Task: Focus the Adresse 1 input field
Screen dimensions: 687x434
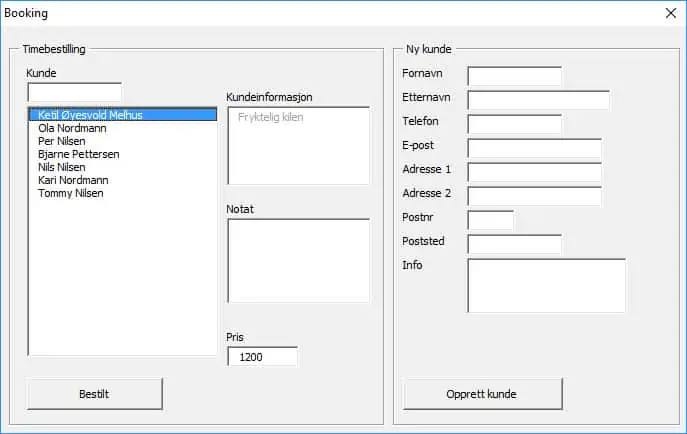Action: click(x=535, y=172)
